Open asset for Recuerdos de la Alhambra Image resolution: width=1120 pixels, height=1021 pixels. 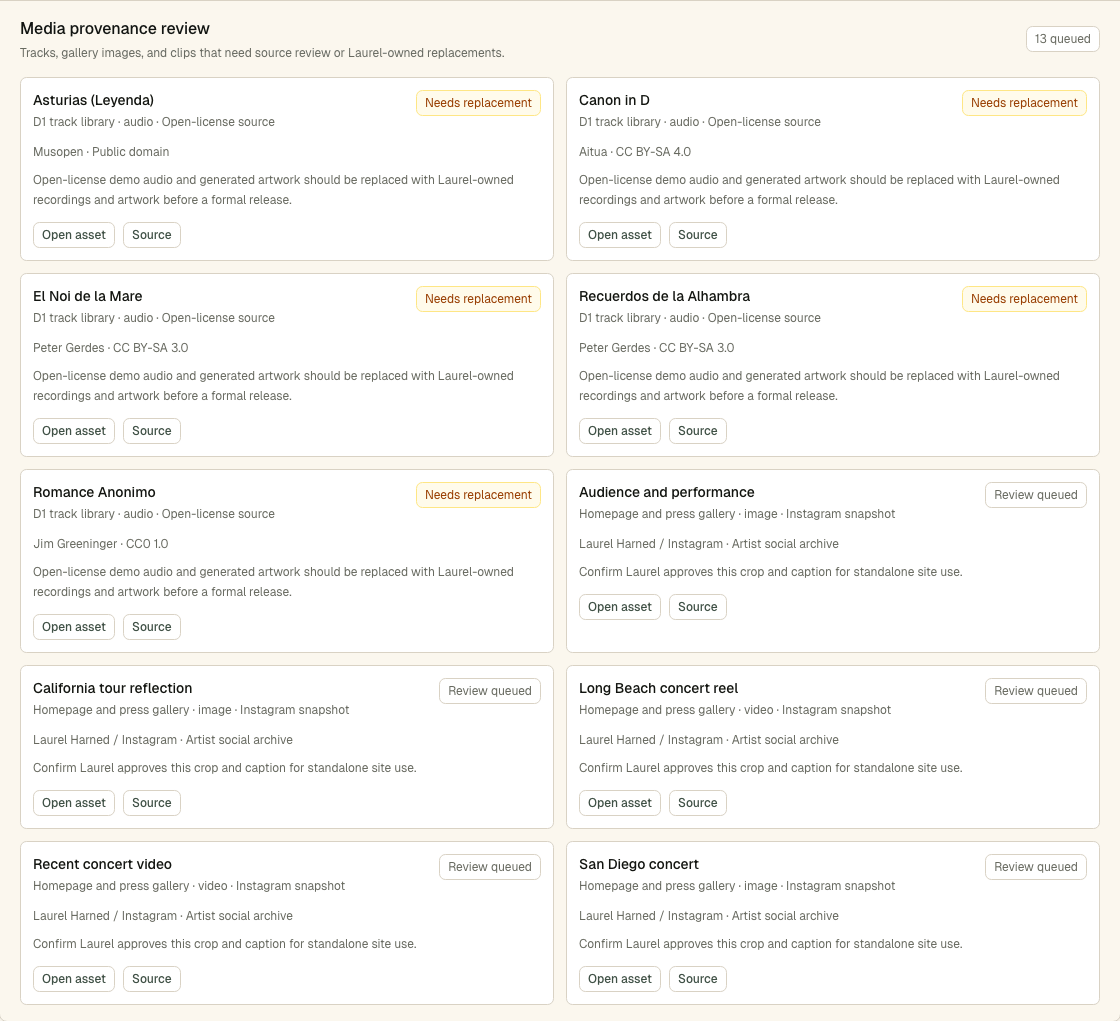619,431
